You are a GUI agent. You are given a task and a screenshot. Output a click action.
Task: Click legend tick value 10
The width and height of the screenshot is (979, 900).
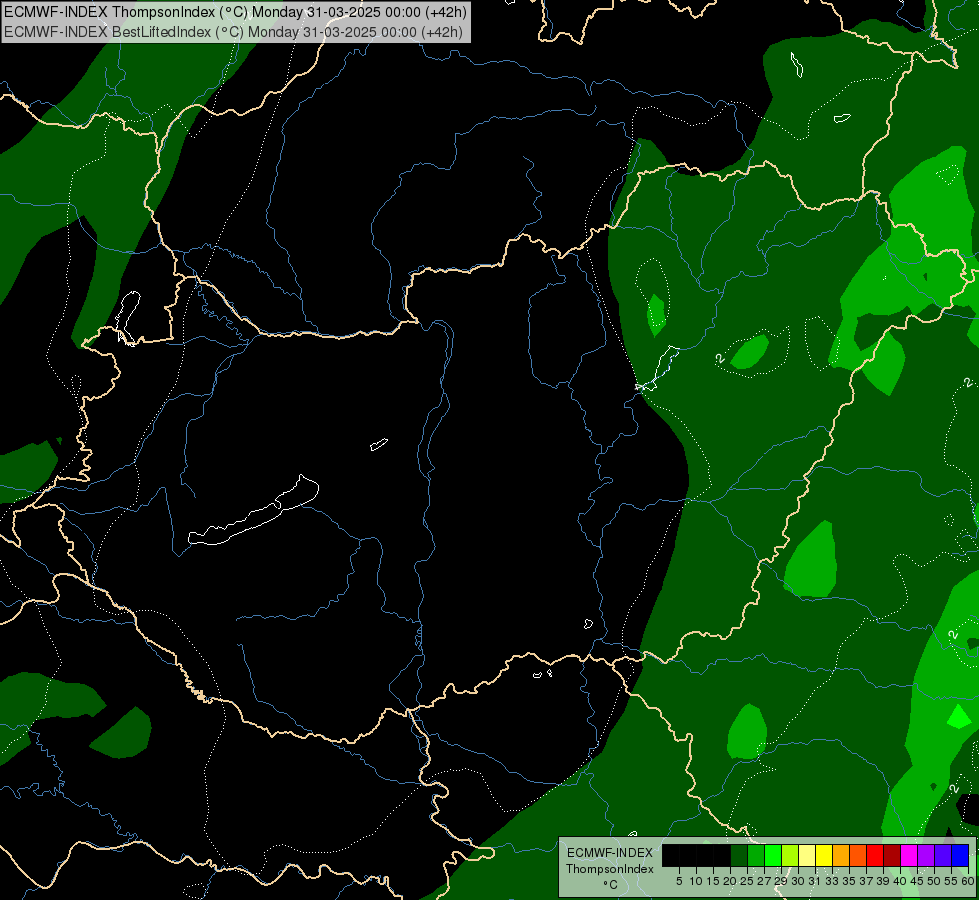click(696, 881)
